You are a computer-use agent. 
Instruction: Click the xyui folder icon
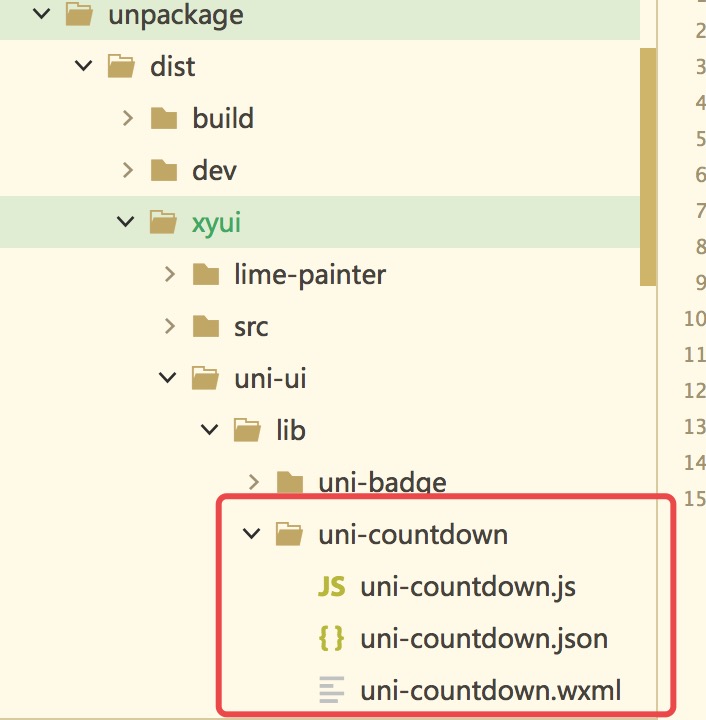[x=163, y=222]
